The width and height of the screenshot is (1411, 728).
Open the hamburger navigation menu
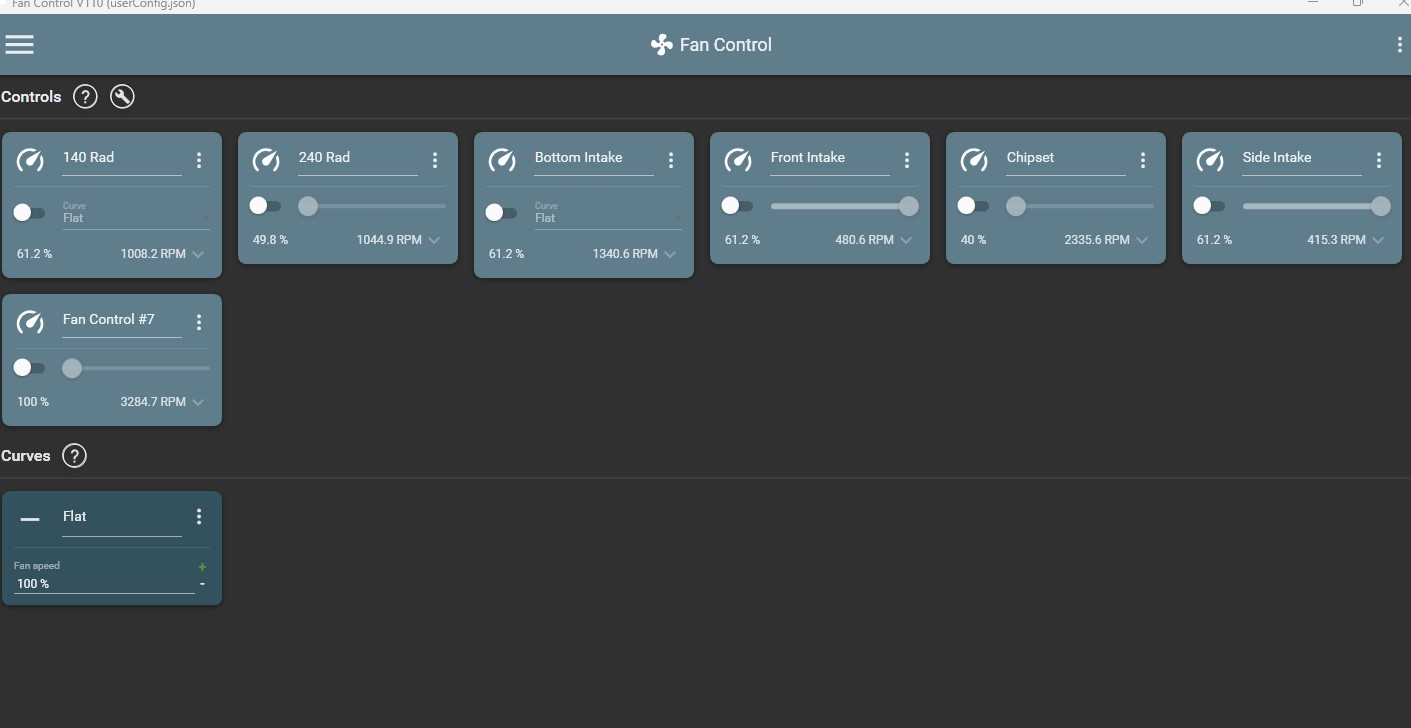(20, 44)
